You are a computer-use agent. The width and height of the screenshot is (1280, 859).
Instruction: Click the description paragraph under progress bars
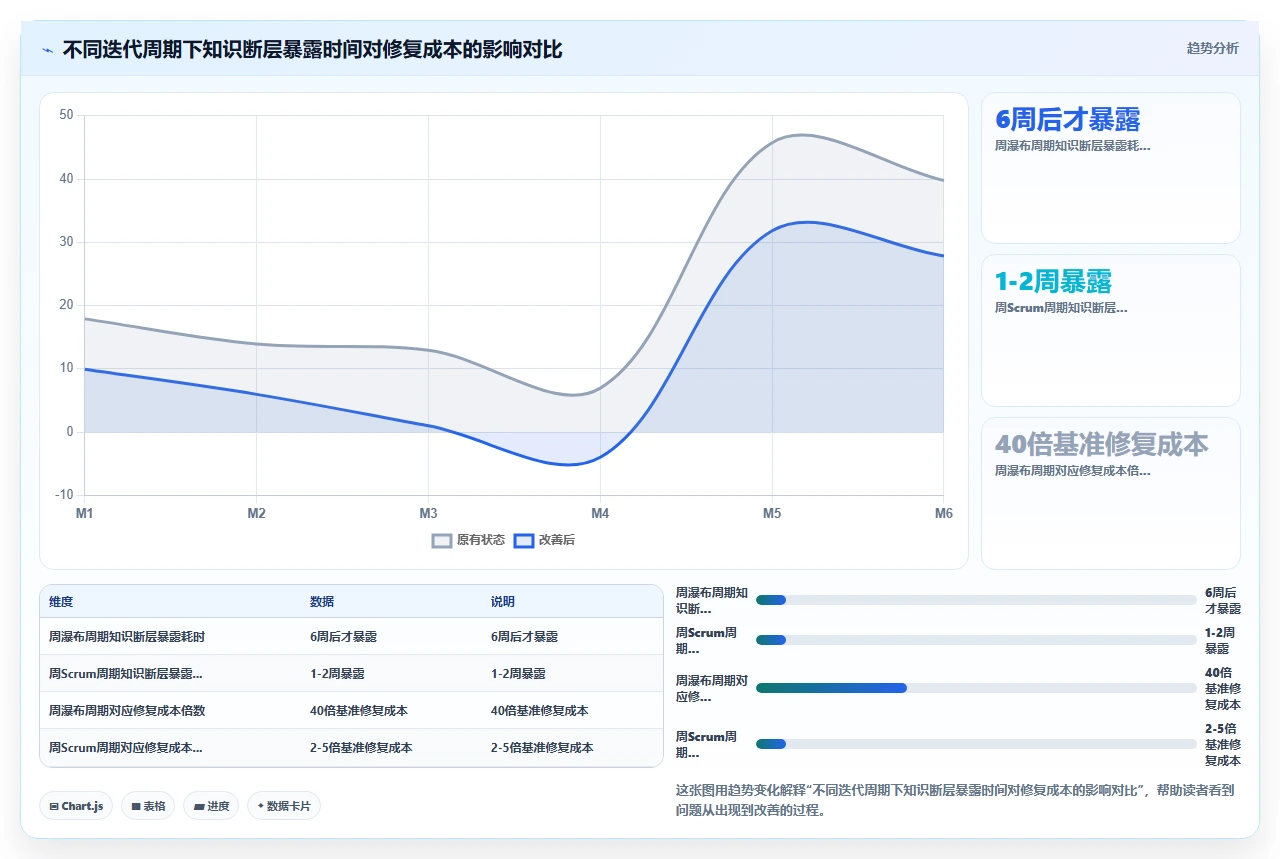click(x=956, y=800)
